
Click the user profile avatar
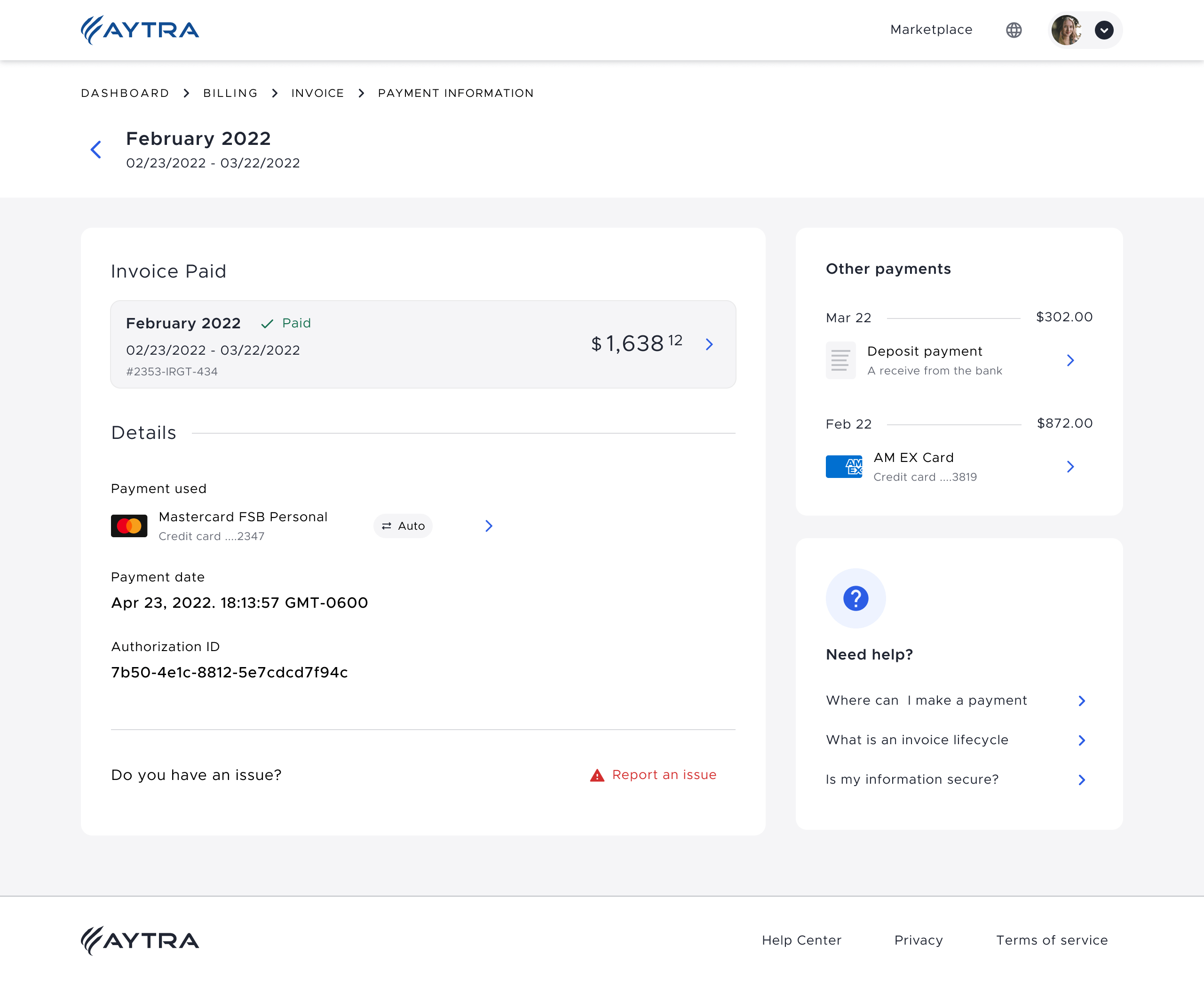(x=1066, y=30)
